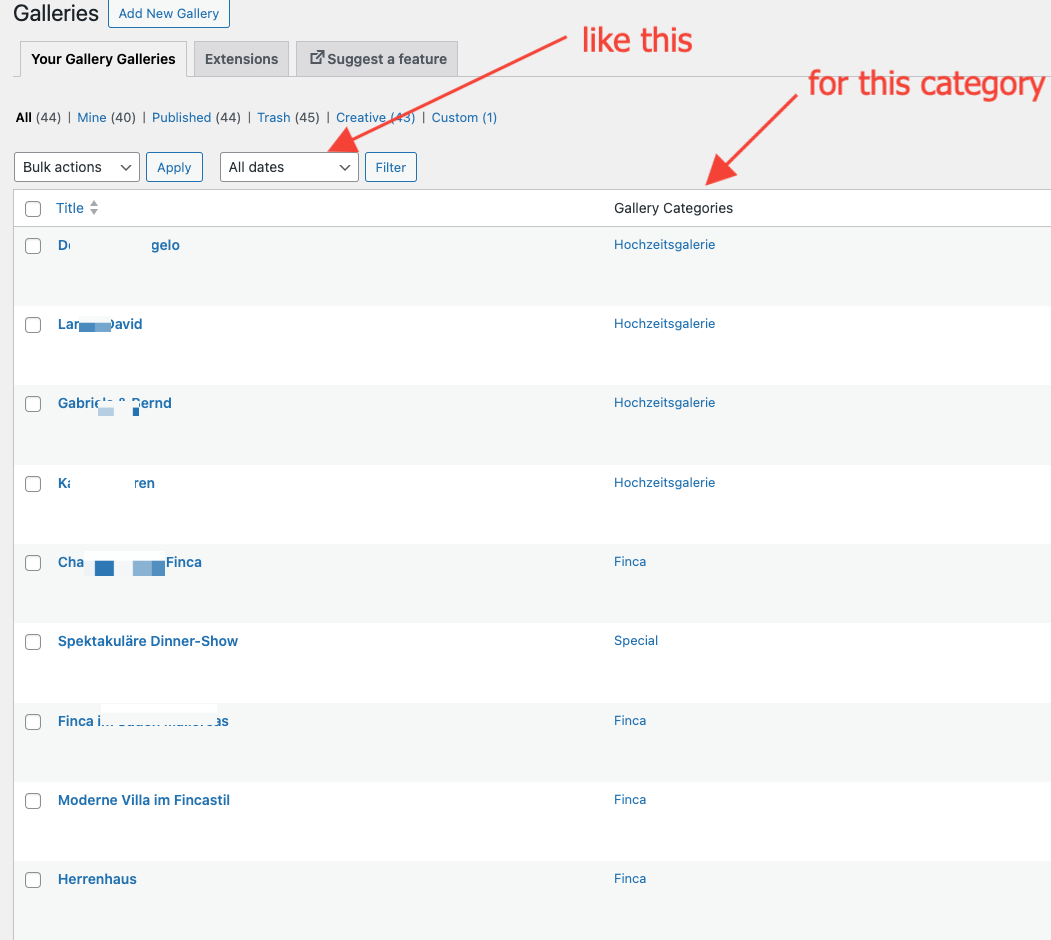Check the gallery row ending in ernd

pyautogui.click(x=33, y=404)
